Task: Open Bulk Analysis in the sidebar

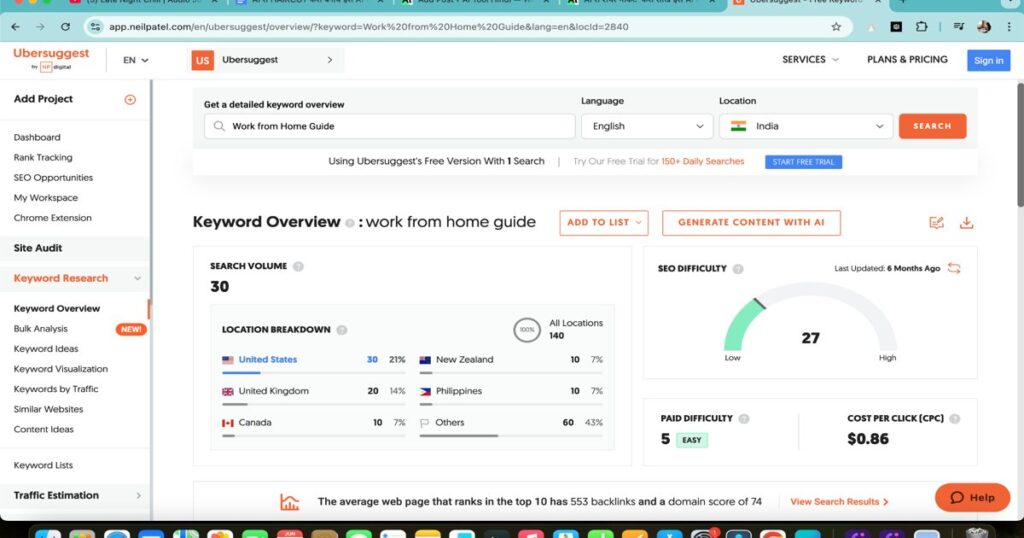Action: pyautogui.click(x=40, y=329)
